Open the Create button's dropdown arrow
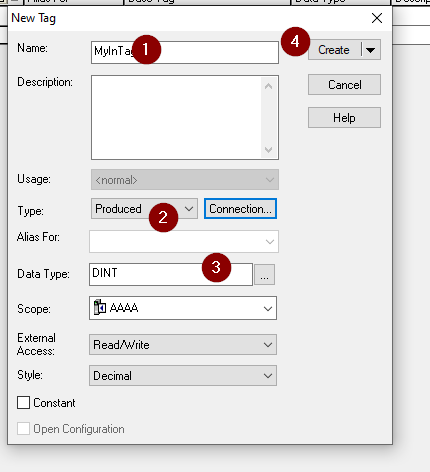The image size is (430, 472). click(371, 50)
